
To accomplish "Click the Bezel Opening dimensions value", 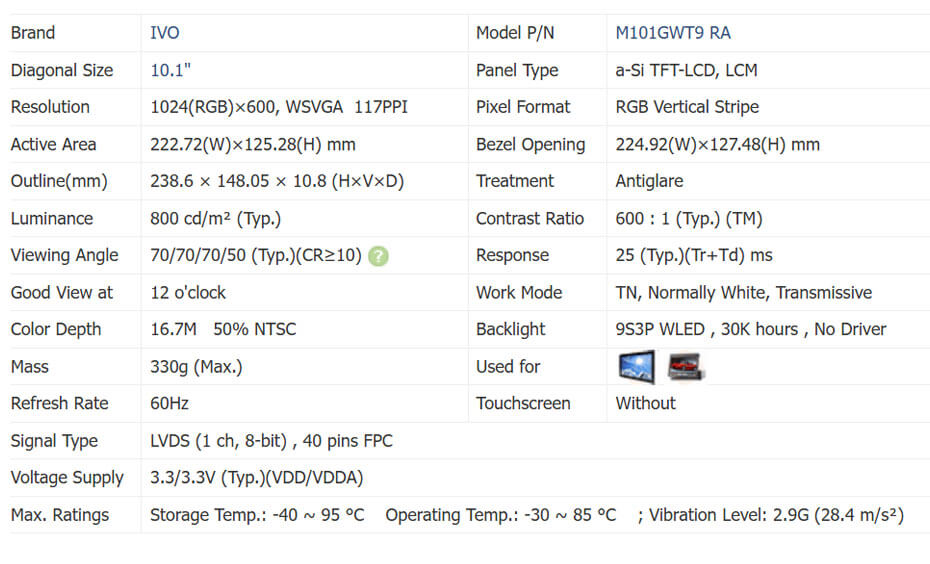I will (717, 144).
